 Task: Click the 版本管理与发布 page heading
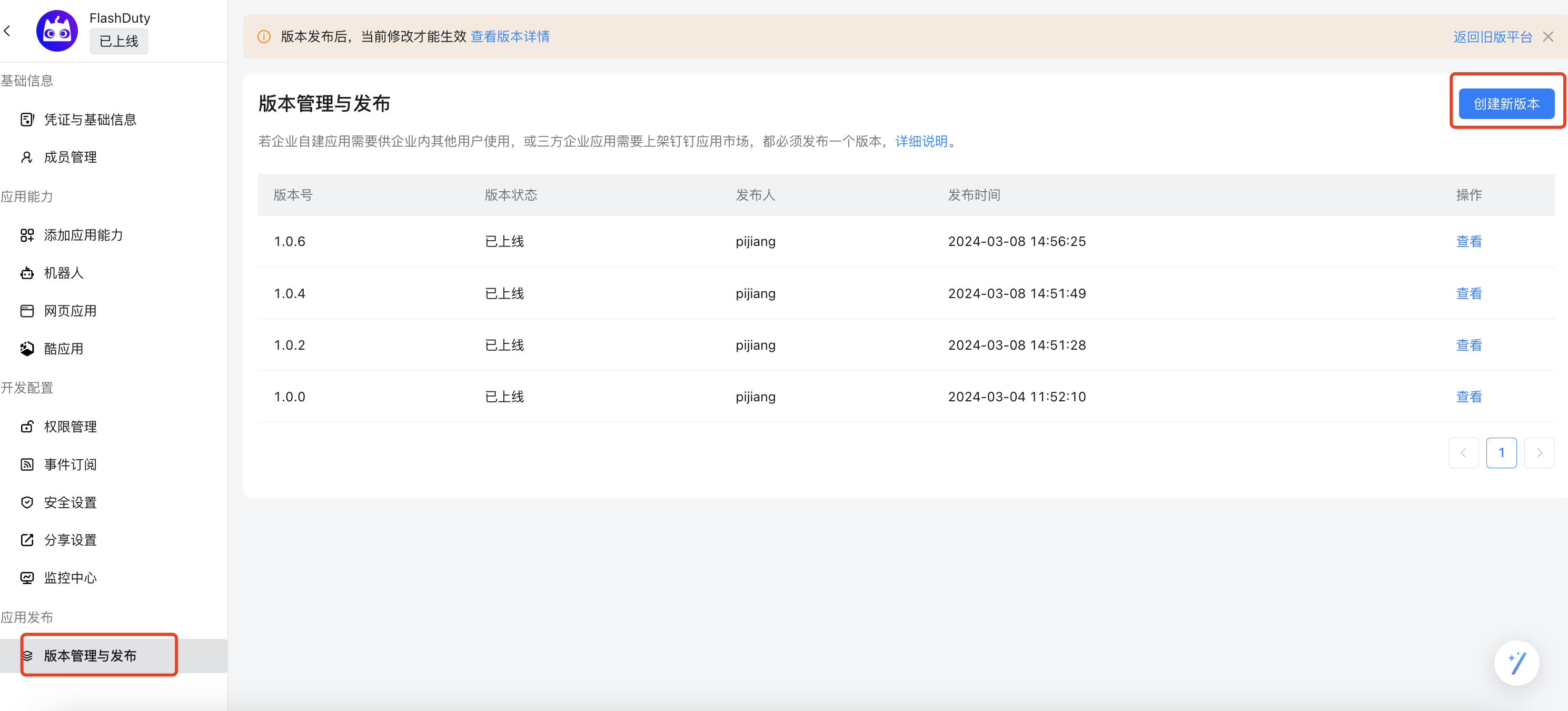point(324,103)
